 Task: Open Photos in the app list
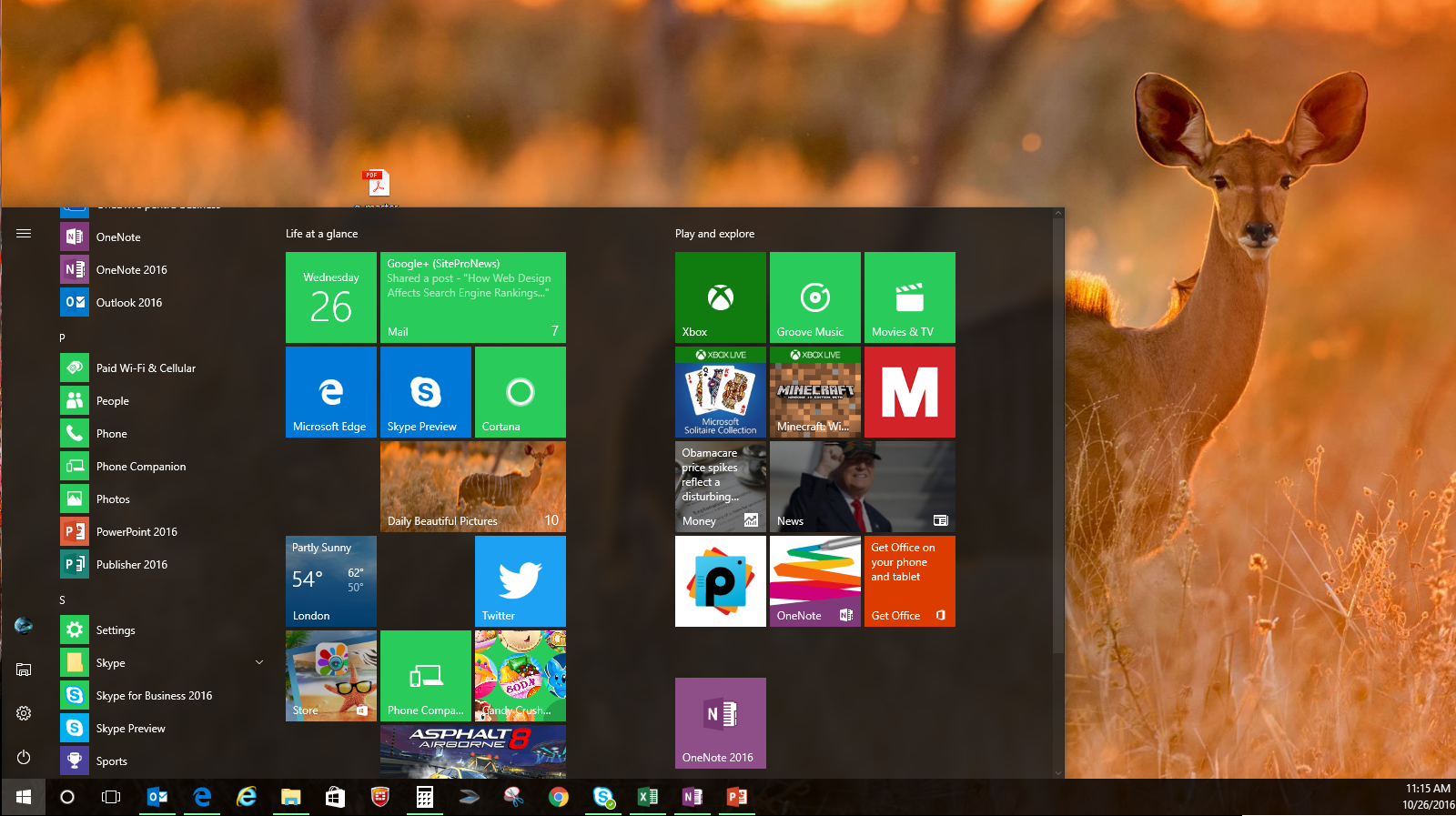tap(162, 499)
